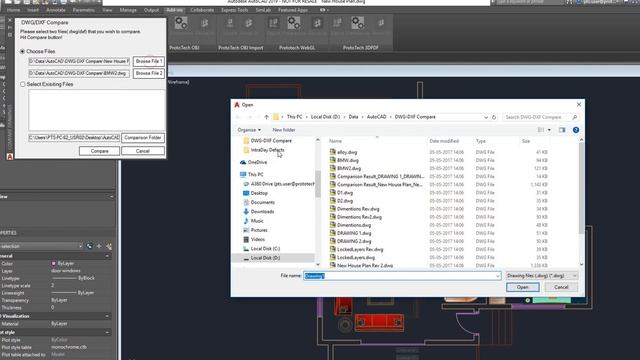Viewport: 640px width, 360px height.
Task: Click the blue Help icon in Open dialog
Action: 576,130
